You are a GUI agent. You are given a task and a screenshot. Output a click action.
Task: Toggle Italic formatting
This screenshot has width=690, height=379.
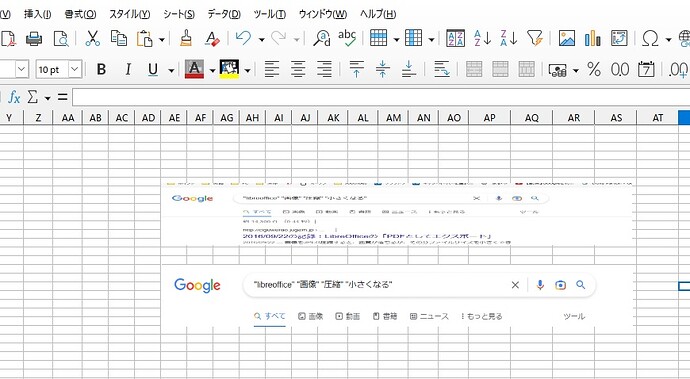pyautogui.click(x=128, y=69)
